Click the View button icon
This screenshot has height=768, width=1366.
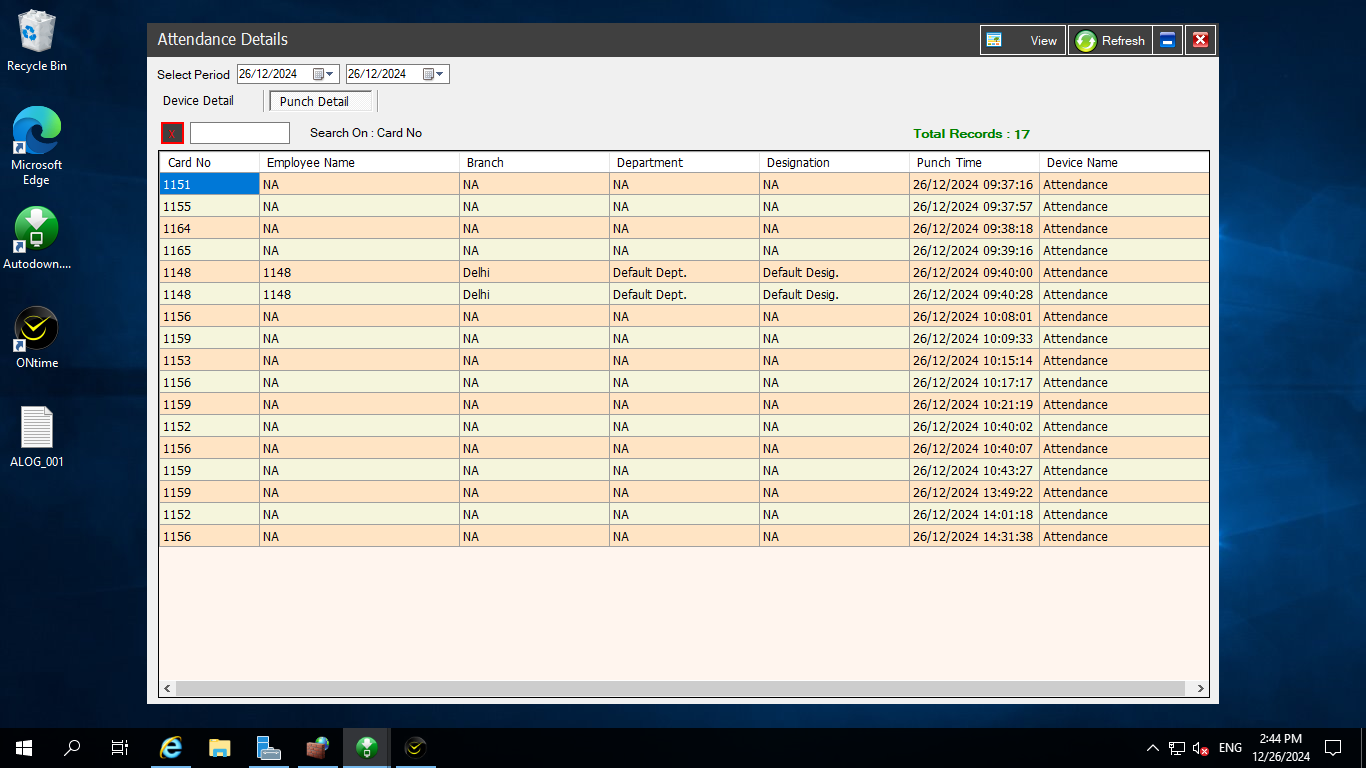point(994,40)
